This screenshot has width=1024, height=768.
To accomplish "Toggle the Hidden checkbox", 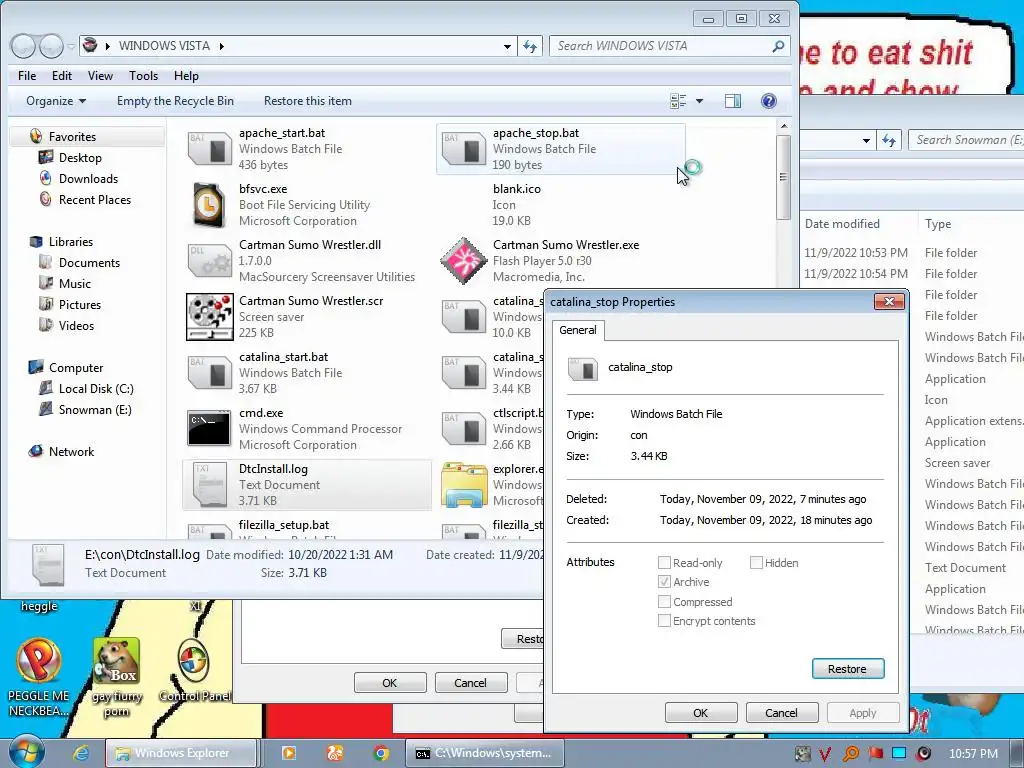I will (756, 562).
